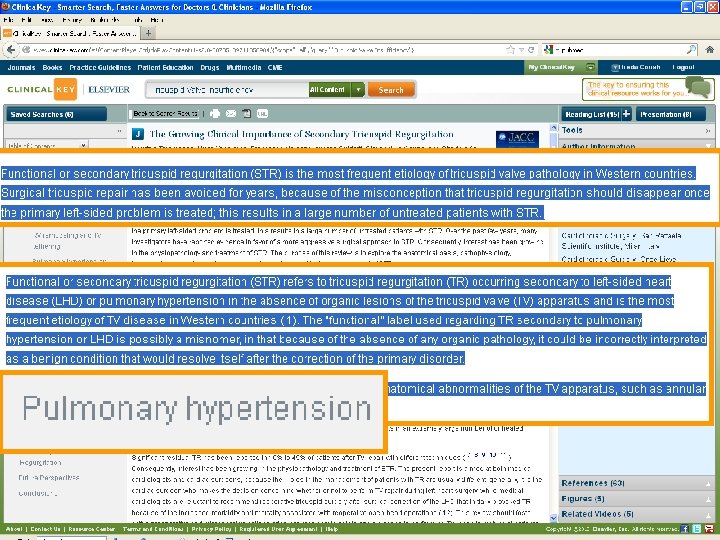Get the article URL link icon
Screen dimensions: 720x540
click(262, 113)
